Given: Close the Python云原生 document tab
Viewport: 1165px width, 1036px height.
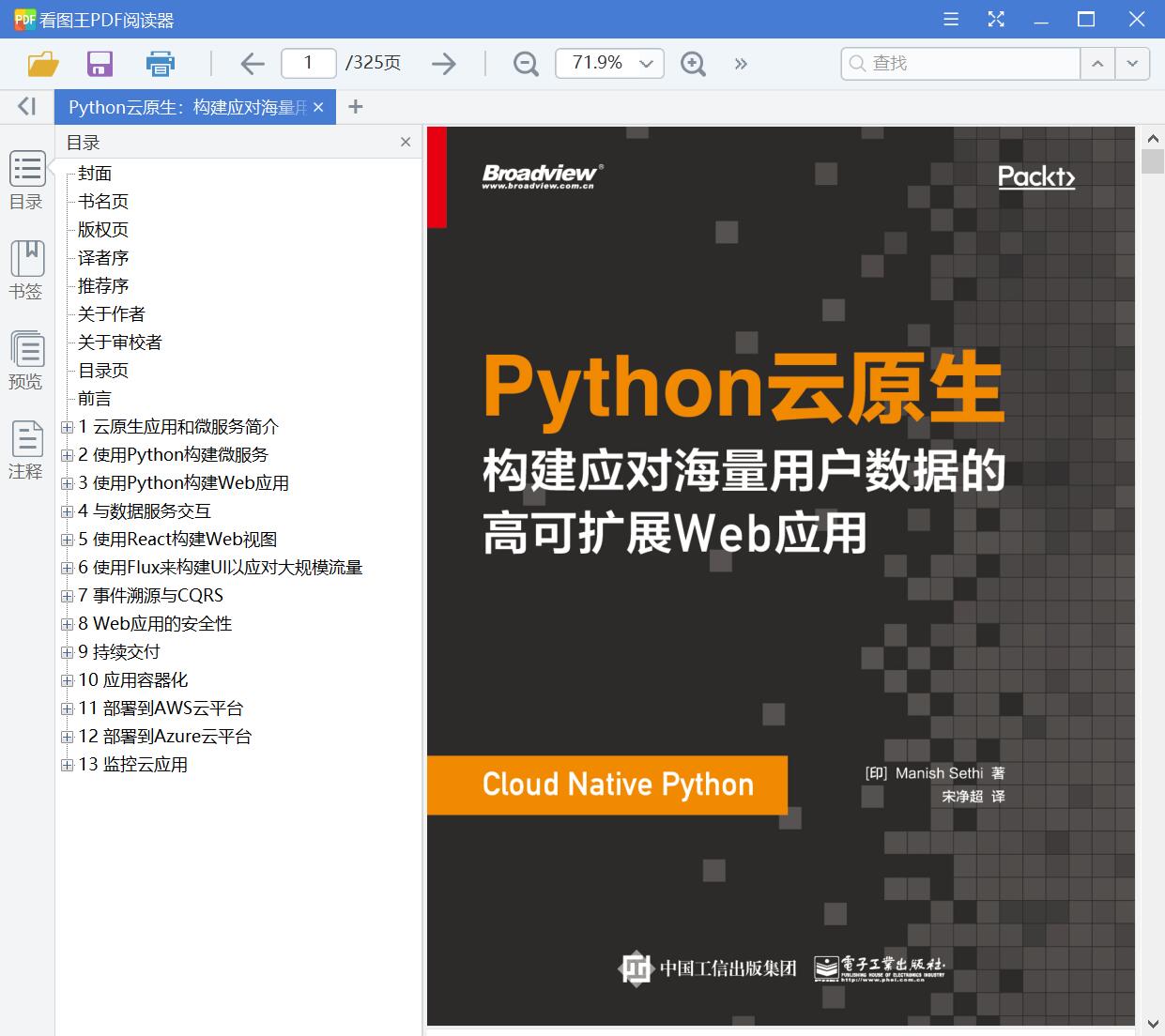Looking at the screenshot, I should point(318,107).
